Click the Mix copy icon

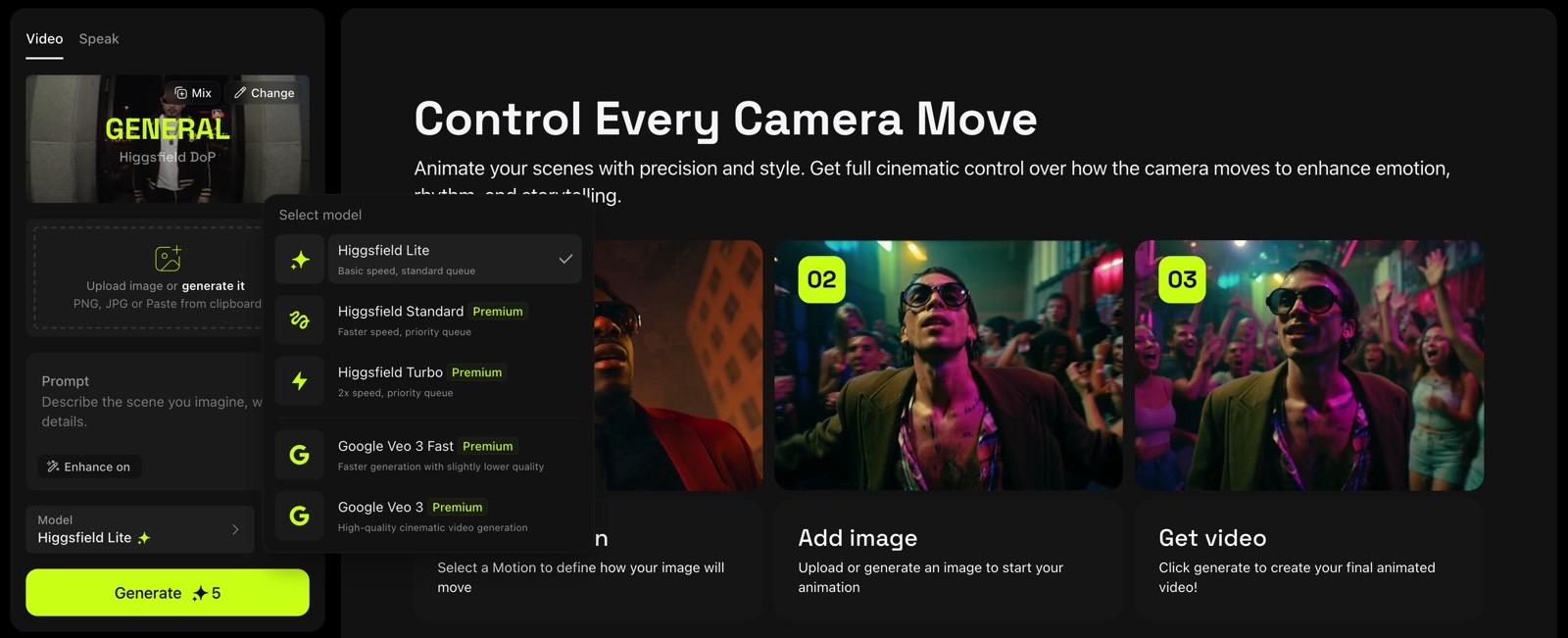pos(180,93)
